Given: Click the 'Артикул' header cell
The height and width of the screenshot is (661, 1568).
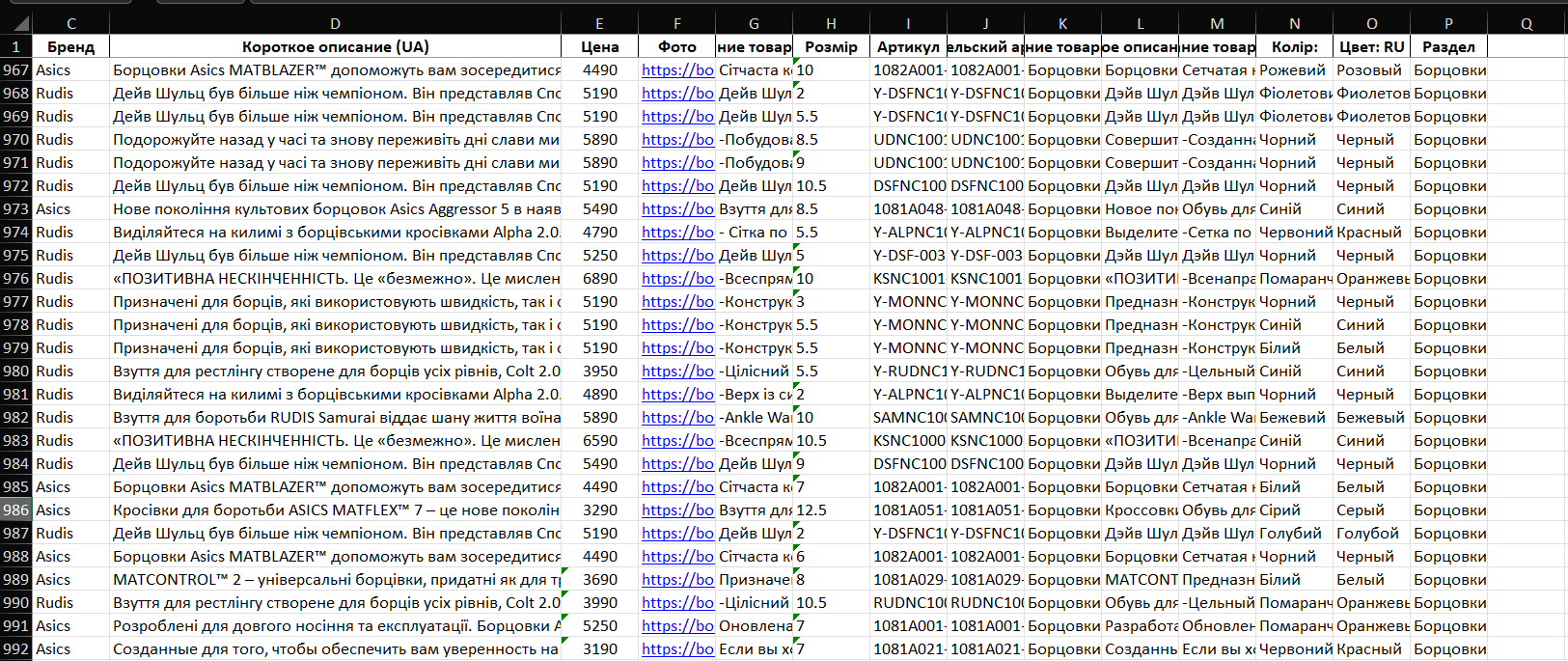Looking at the screenshot, I should (909, 46).
